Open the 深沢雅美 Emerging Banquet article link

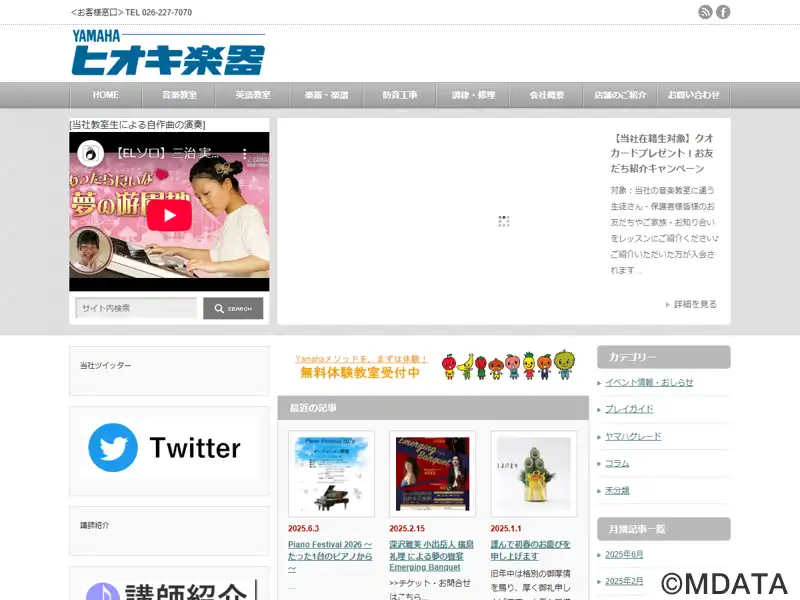[432, 556]
